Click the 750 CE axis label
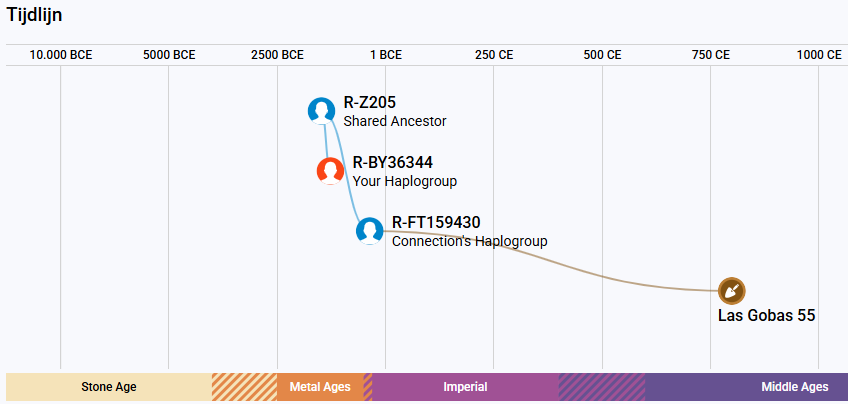The height and width of the screenshot is (404, 848). 711,55
